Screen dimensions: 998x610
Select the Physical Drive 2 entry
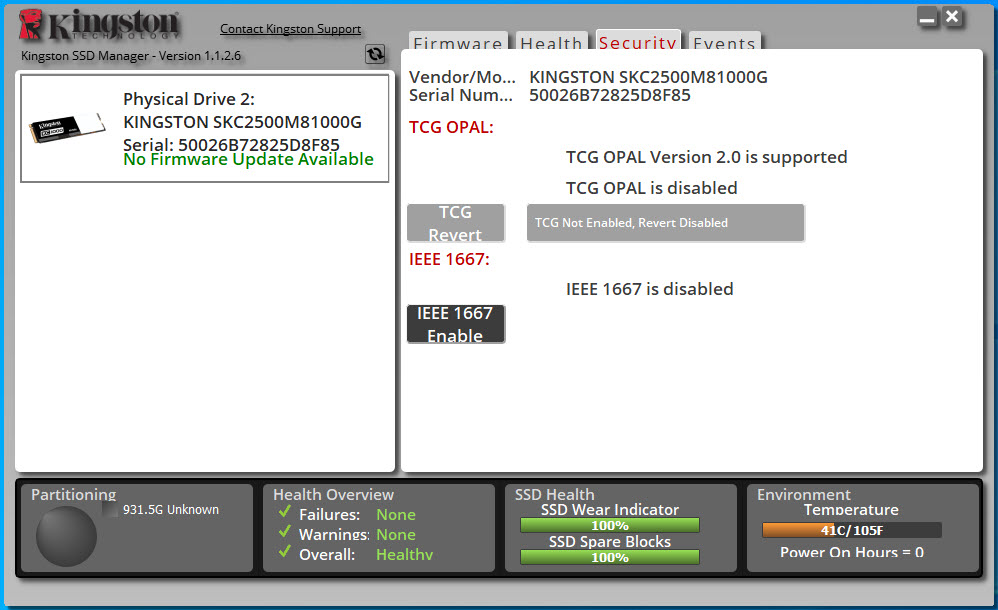tap(204, 128)
